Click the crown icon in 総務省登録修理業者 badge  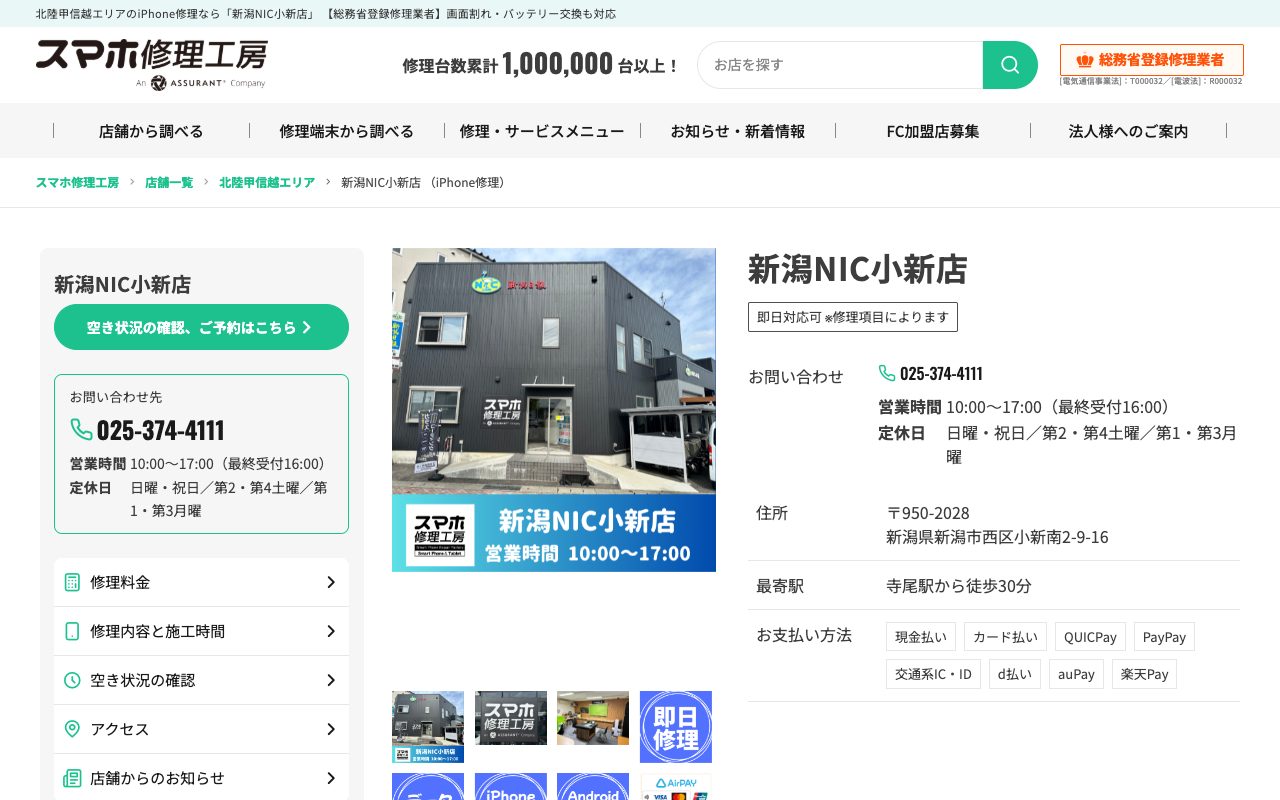(x=1085, y=60)
